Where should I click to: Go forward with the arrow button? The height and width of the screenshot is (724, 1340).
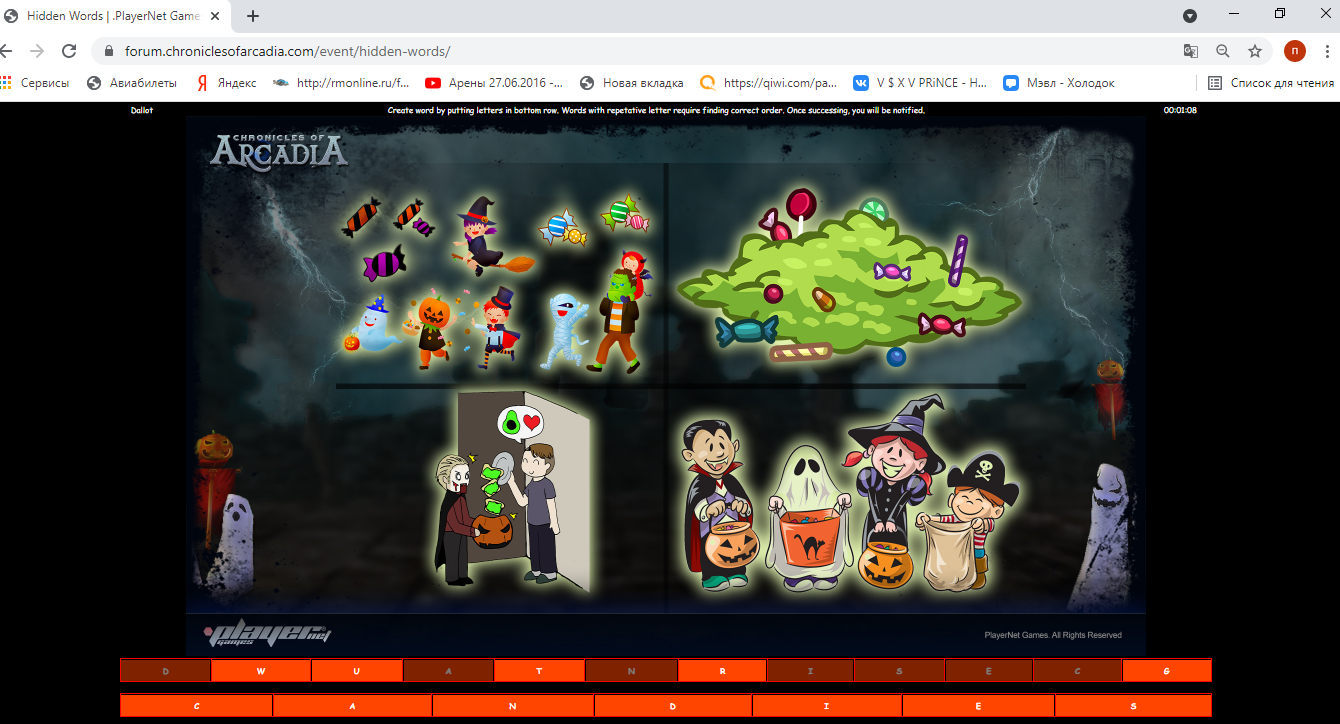click(x=37, y=51)
